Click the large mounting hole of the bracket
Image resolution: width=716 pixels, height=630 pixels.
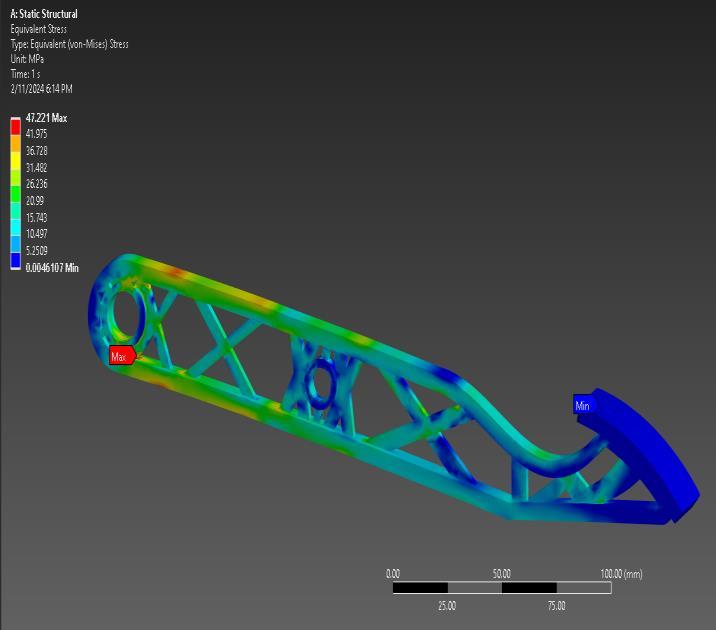(x=128, y=313)
